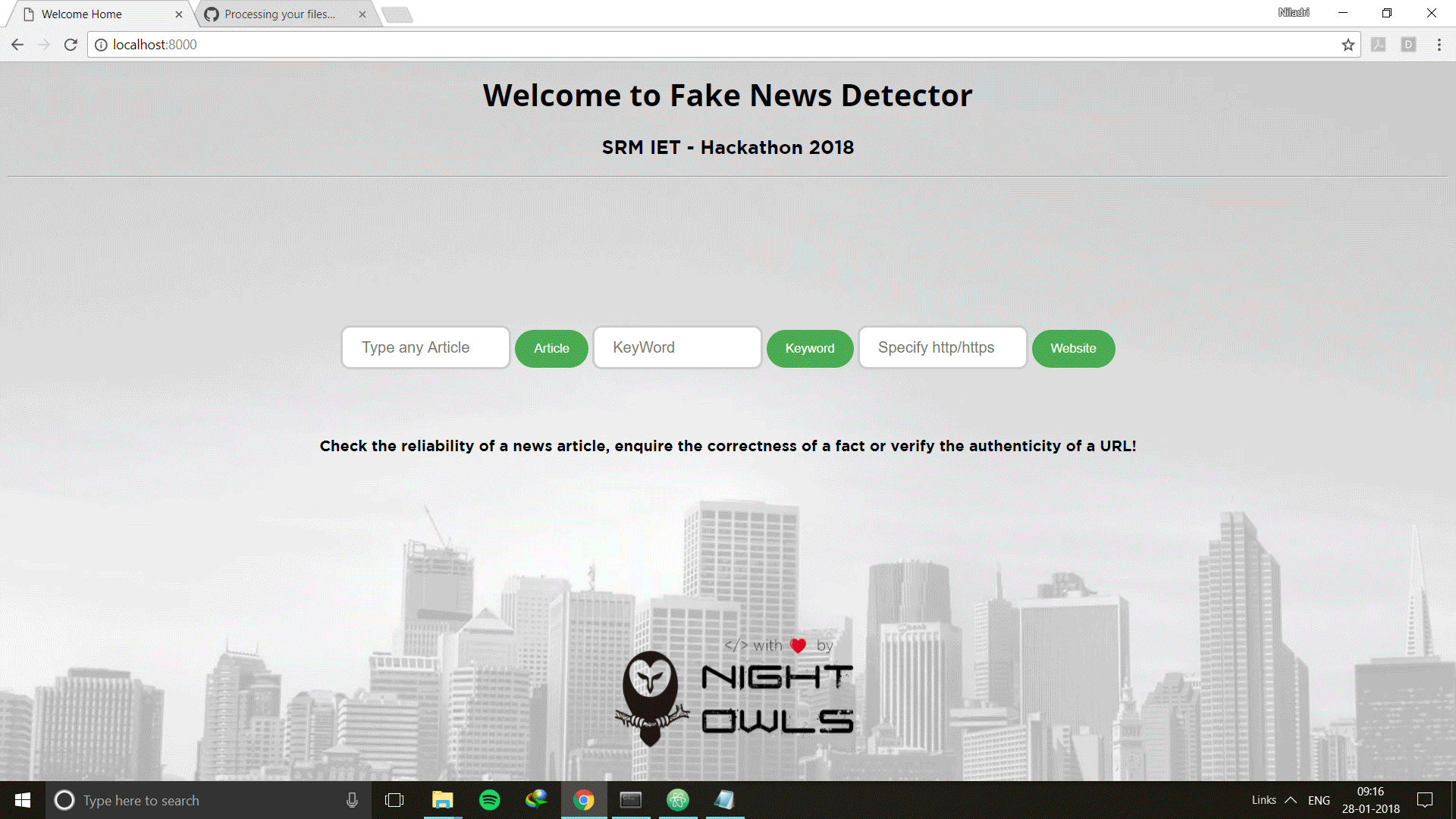
Task: Click the browser back arrow
Action: pyautogui.click(x=17, y=45)
